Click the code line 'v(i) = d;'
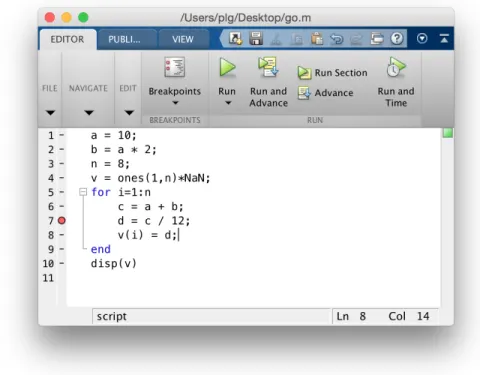 coord(147,235)
